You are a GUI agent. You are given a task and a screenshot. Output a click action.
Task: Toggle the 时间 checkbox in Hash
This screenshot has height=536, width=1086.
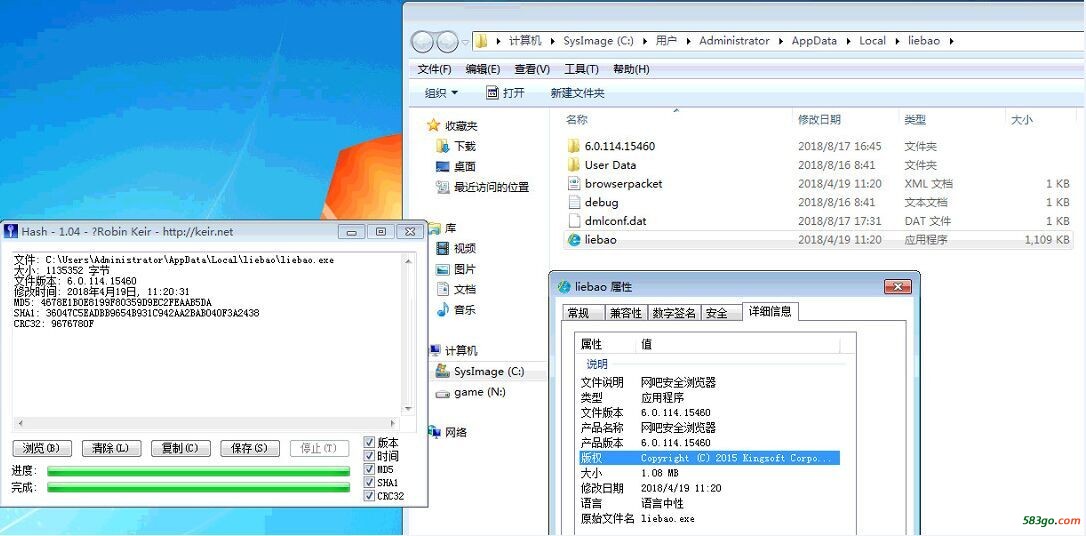[369, 456]
